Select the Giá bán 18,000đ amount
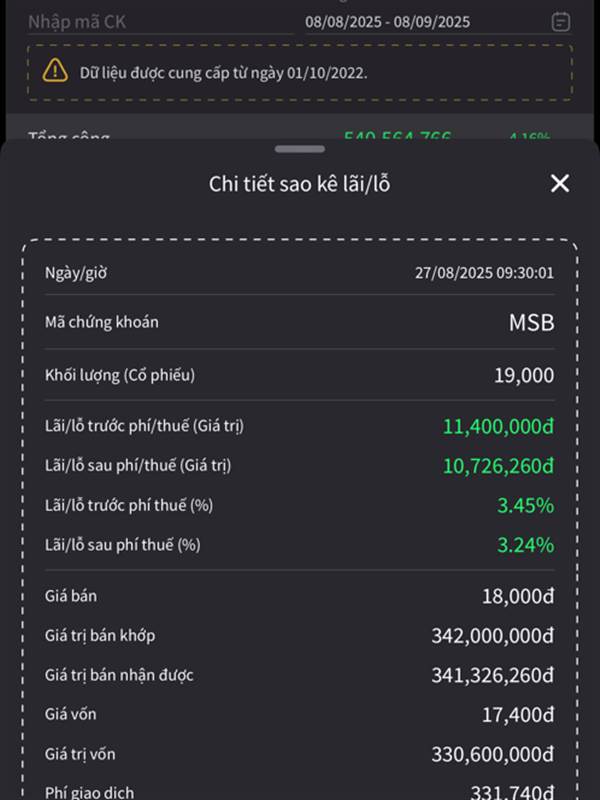 pyautogui.click(x=518, y=596)
